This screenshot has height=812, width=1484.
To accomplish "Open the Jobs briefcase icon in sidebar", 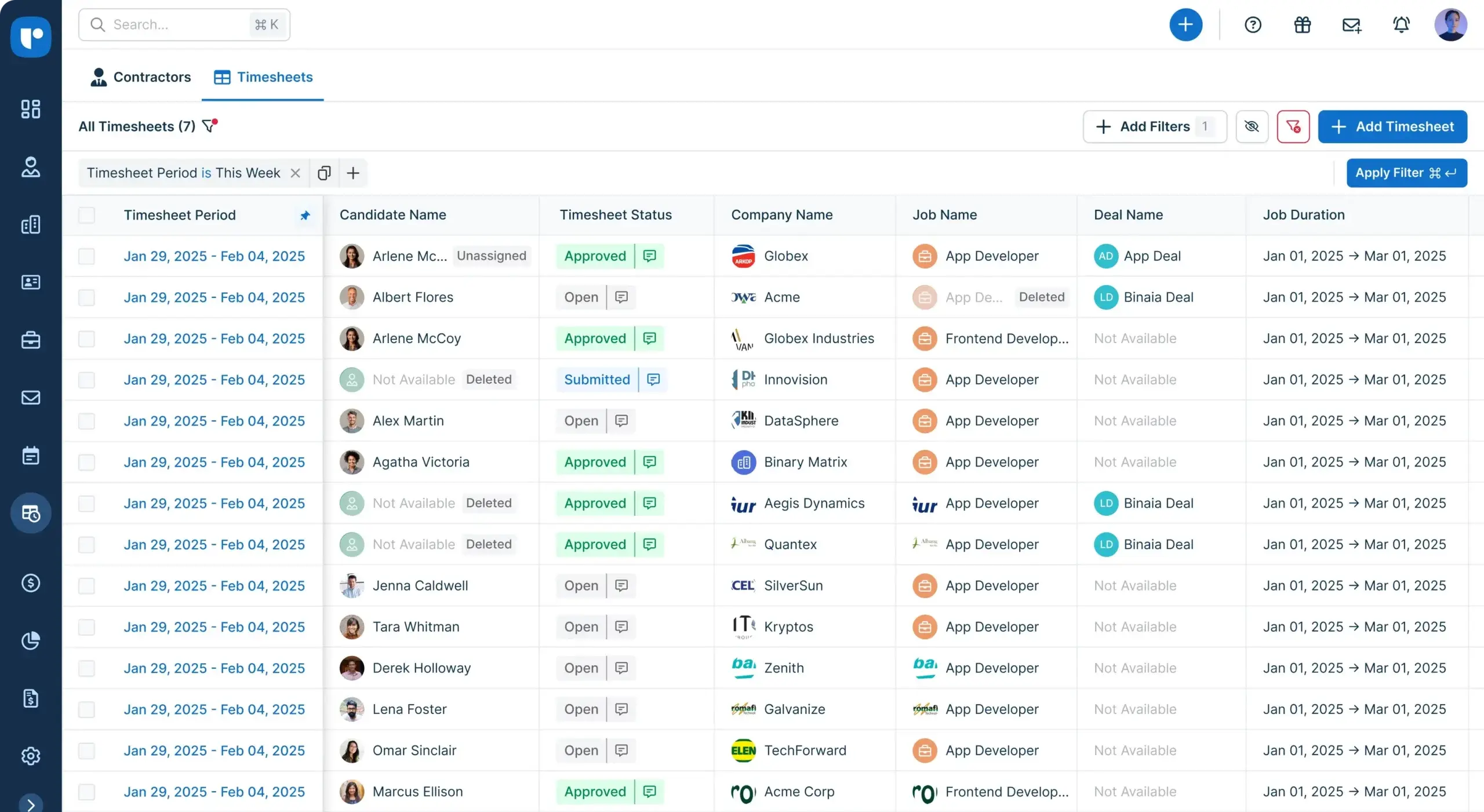I will tap(30, 340).
